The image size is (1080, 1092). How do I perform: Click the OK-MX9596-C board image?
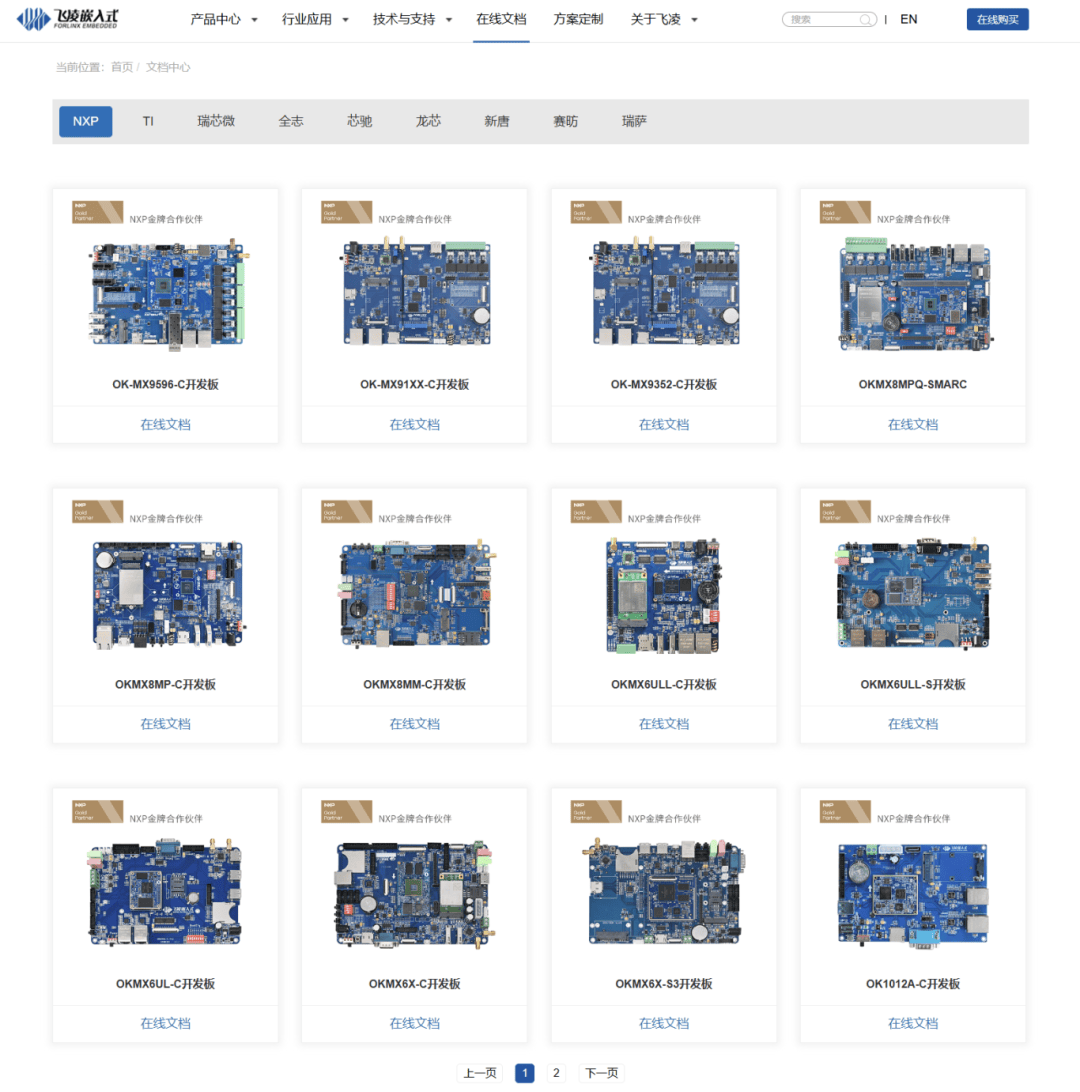pyautogui.click(x=167, y=293)
